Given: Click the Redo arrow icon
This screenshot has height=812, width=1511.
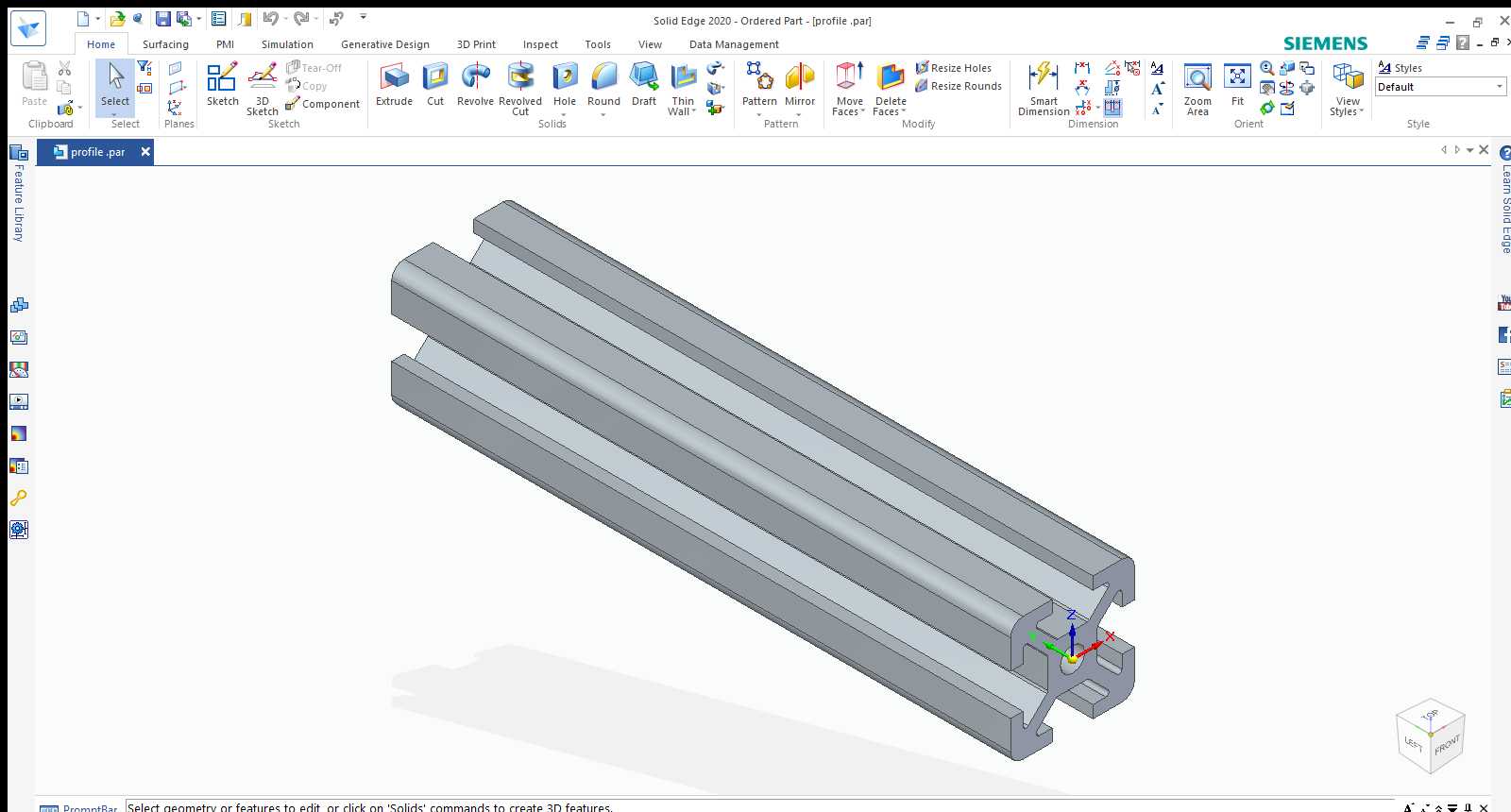Looking at the screenshot, I should 301,19.
